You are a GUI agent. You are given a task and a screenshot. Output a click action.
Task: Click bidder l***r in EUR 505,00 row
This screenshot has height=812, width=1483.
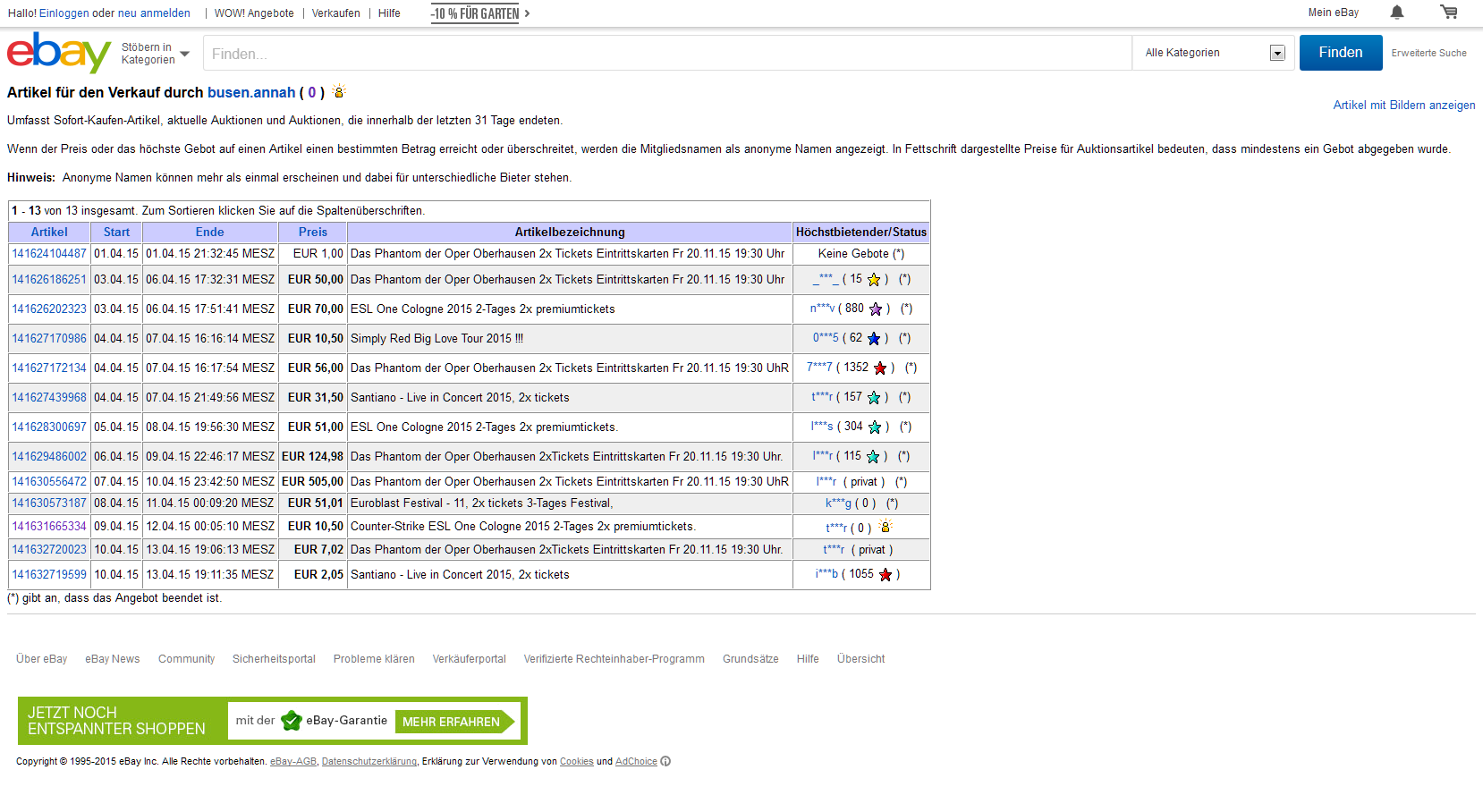click(x=826, y=482)
